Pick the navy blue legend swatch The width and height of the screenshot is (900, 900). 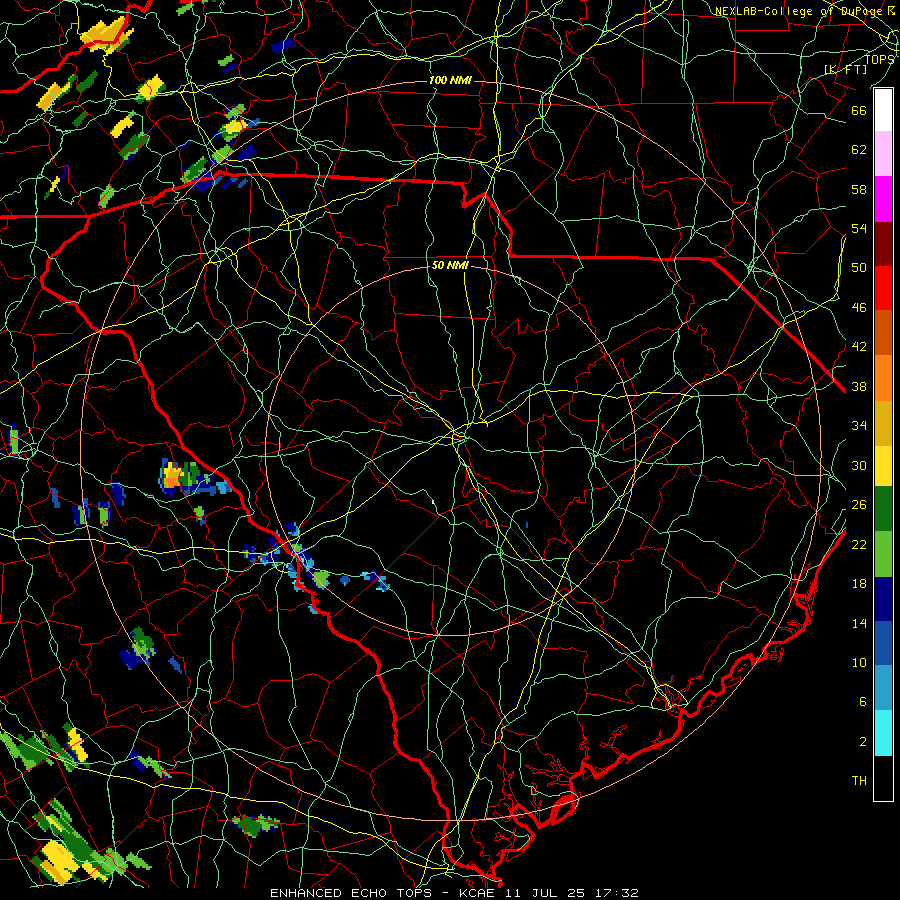(x=883, y=599)
